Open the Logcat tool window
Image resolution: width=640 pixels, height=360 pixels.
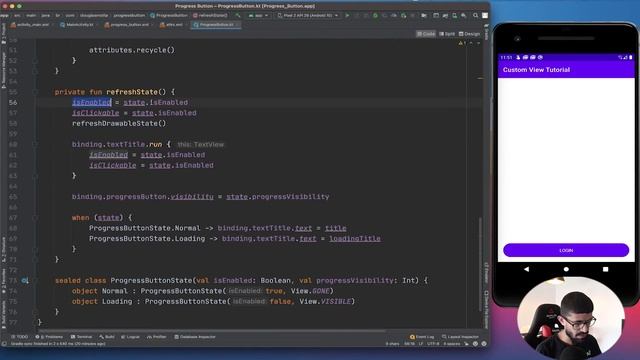point(131,337)
